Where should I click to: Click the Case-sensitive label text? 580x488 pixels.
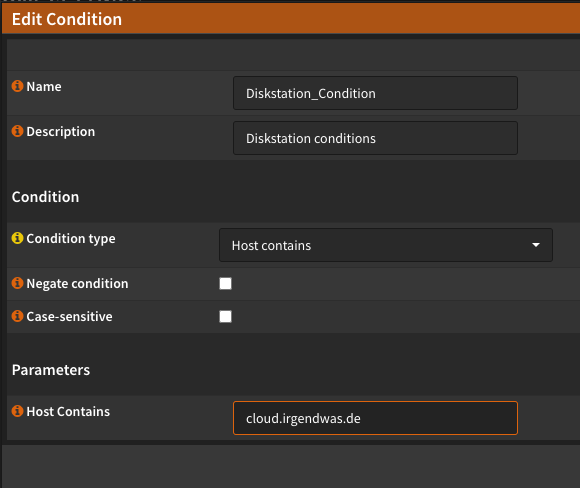tap(70, 317)
